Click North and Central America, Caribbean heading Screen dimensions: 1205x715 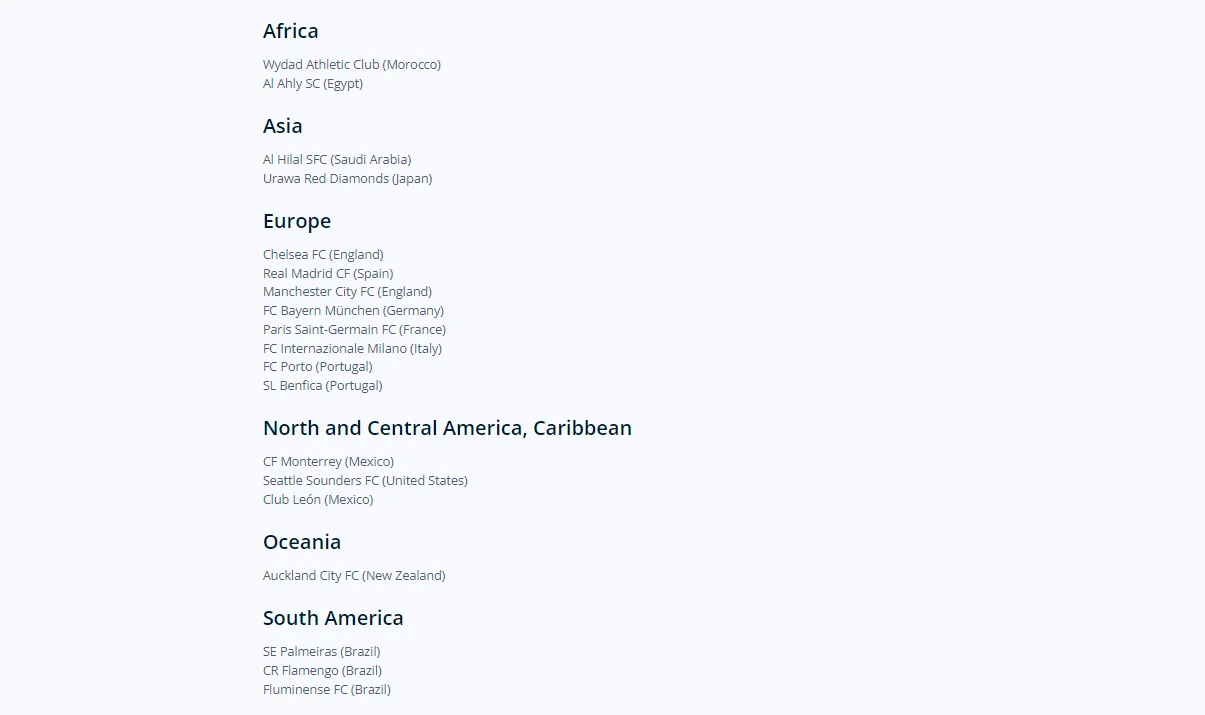tap(447, 428)
